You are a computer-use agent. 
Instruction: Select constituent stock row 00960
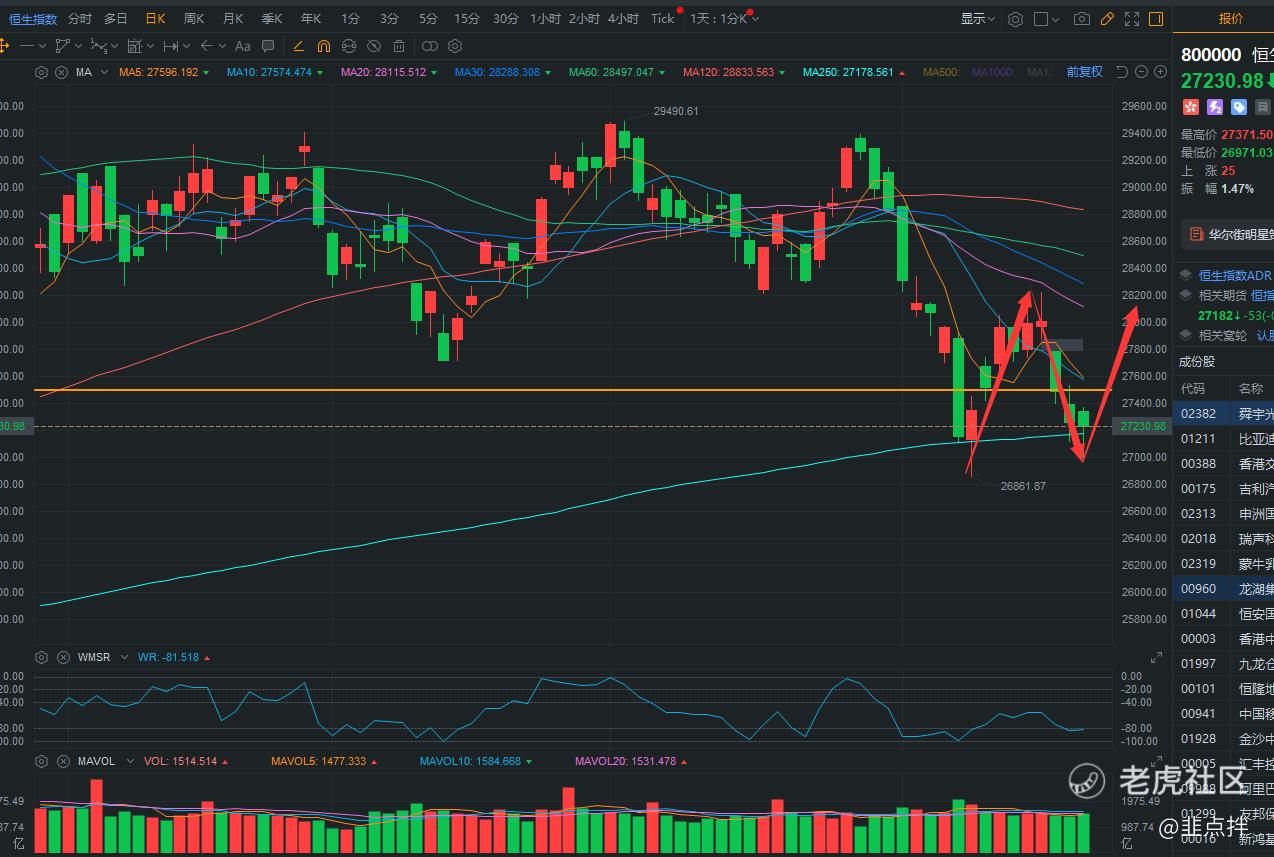(x=1223, y=588)
